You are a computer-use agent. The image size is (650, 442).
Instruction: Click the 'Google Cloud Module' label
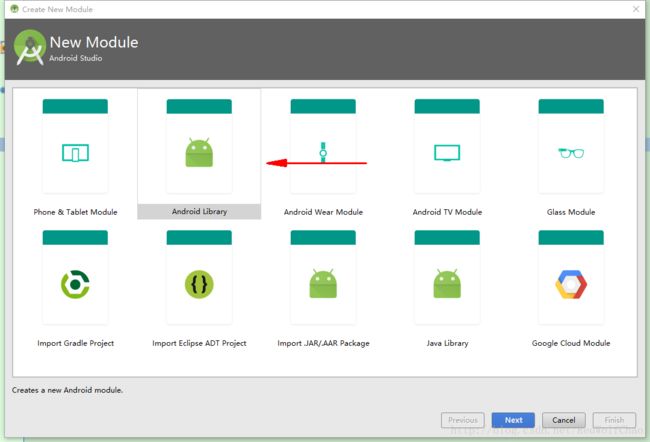[571, 343]
